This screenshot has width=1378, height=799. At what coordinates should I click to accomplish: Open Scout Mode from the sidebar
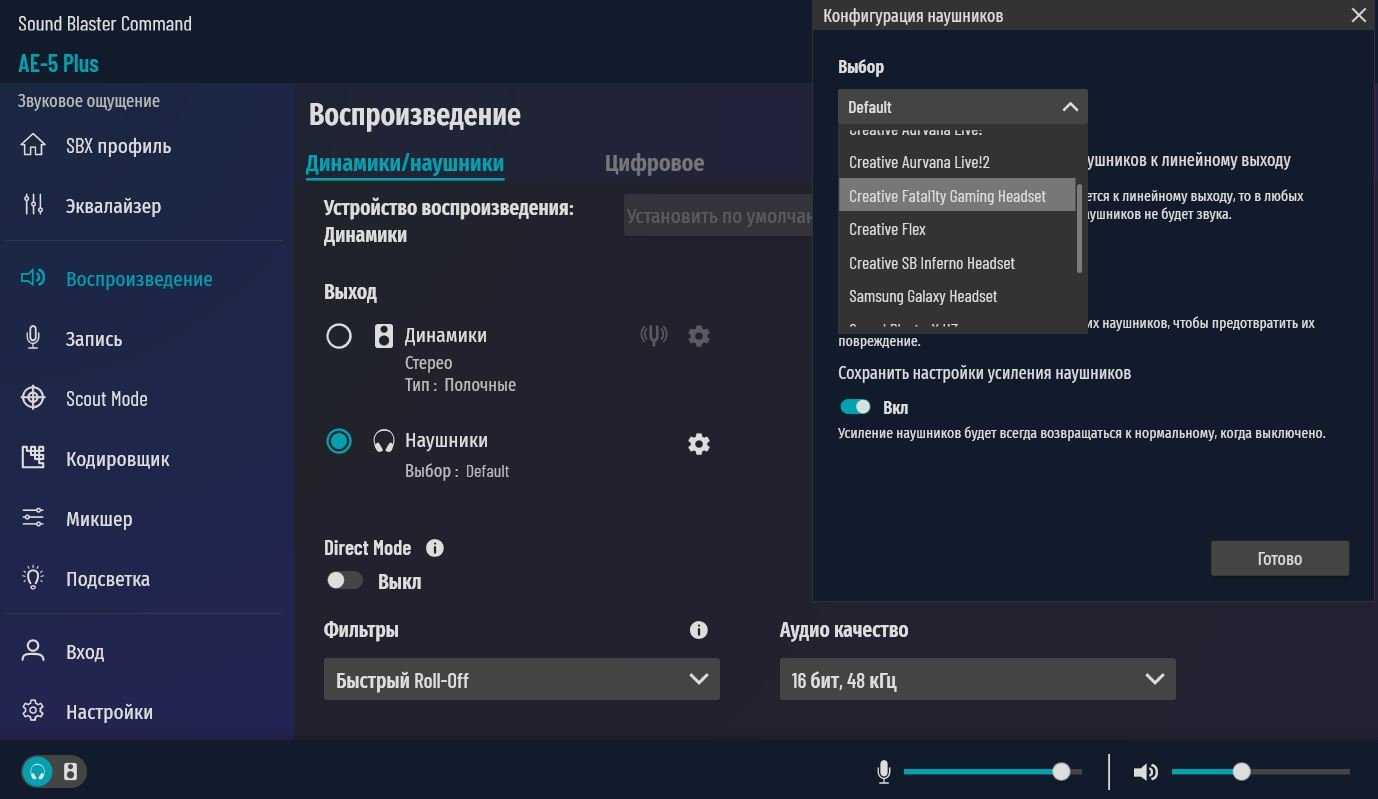point(106,399)
